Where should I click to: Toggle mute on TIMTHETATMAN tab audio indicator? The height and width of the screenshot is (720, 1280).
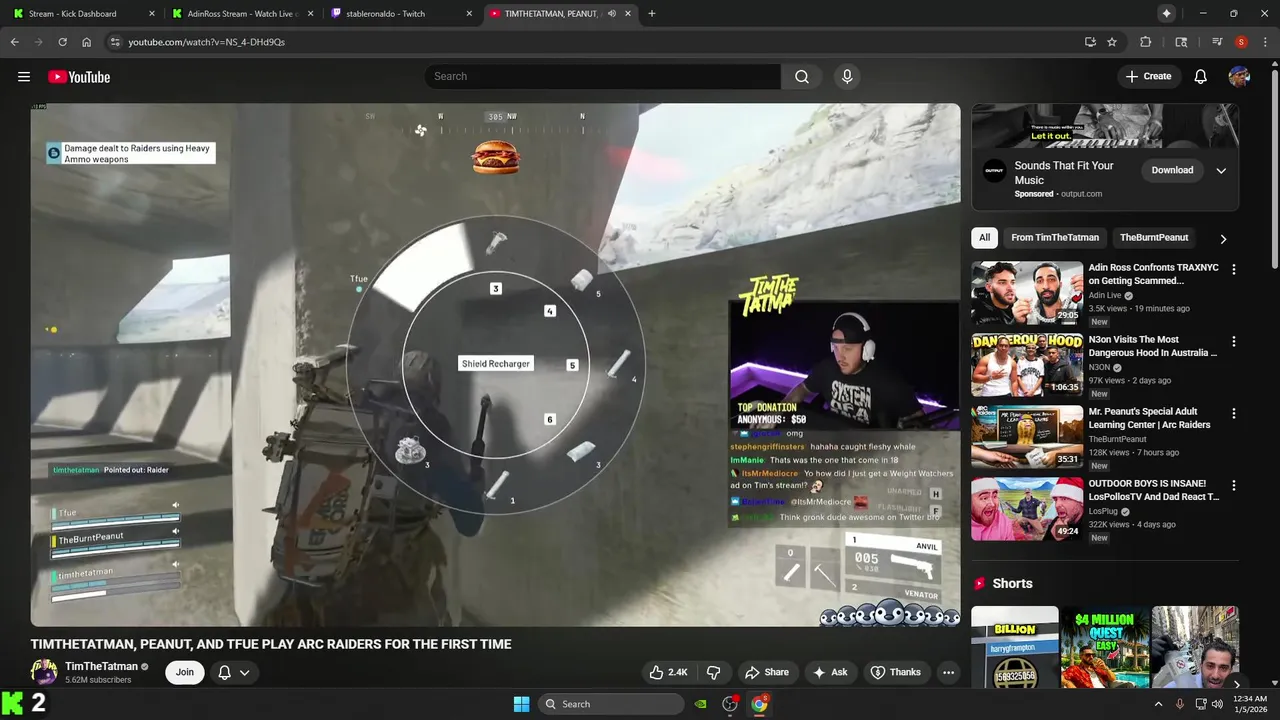(x=612, y=14)
